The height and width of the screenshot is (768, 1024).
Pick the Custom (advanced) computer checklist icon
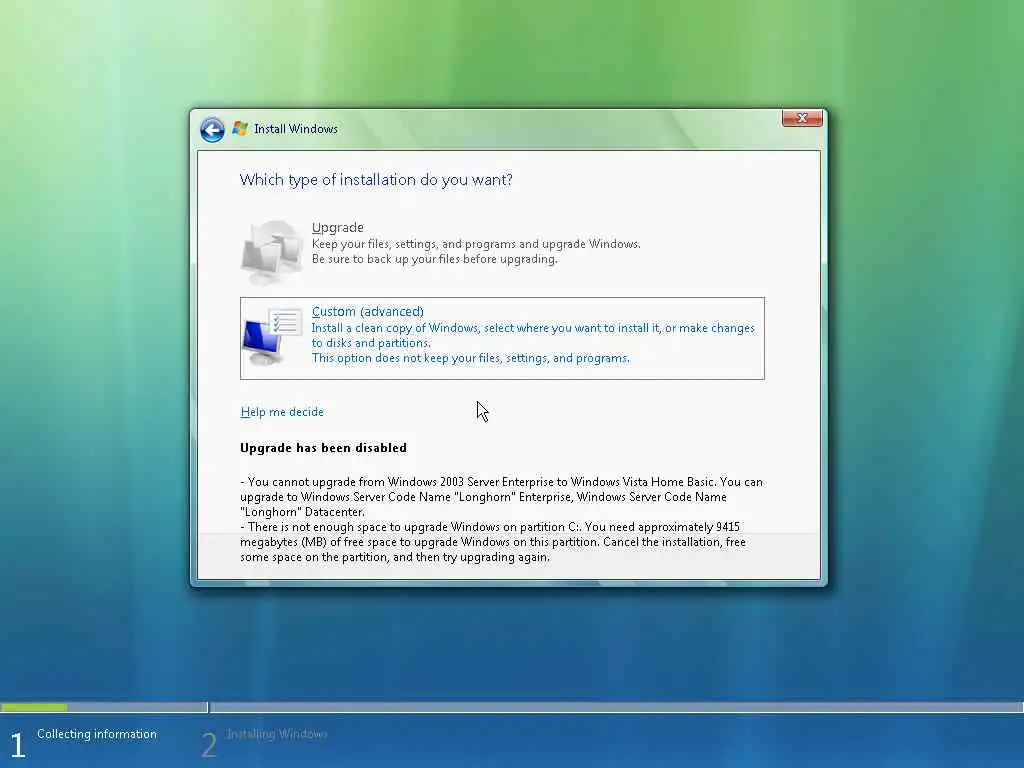tap(272, 338)
